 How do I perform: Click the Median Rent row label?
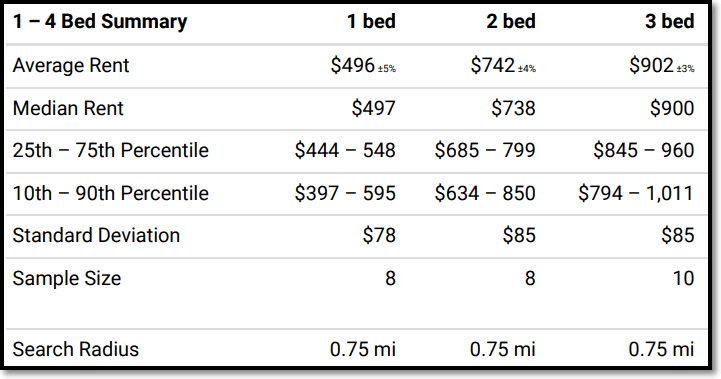[x=68, y=109]
